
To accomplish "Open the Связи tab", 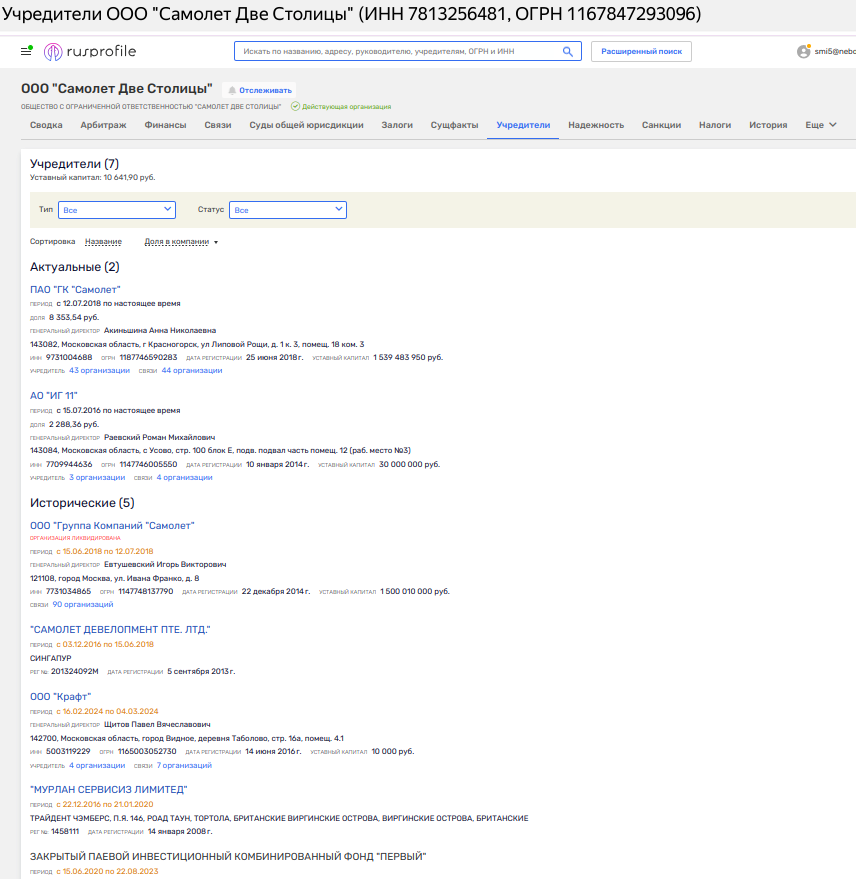I will pyautogui.click(x=218, y=125).
